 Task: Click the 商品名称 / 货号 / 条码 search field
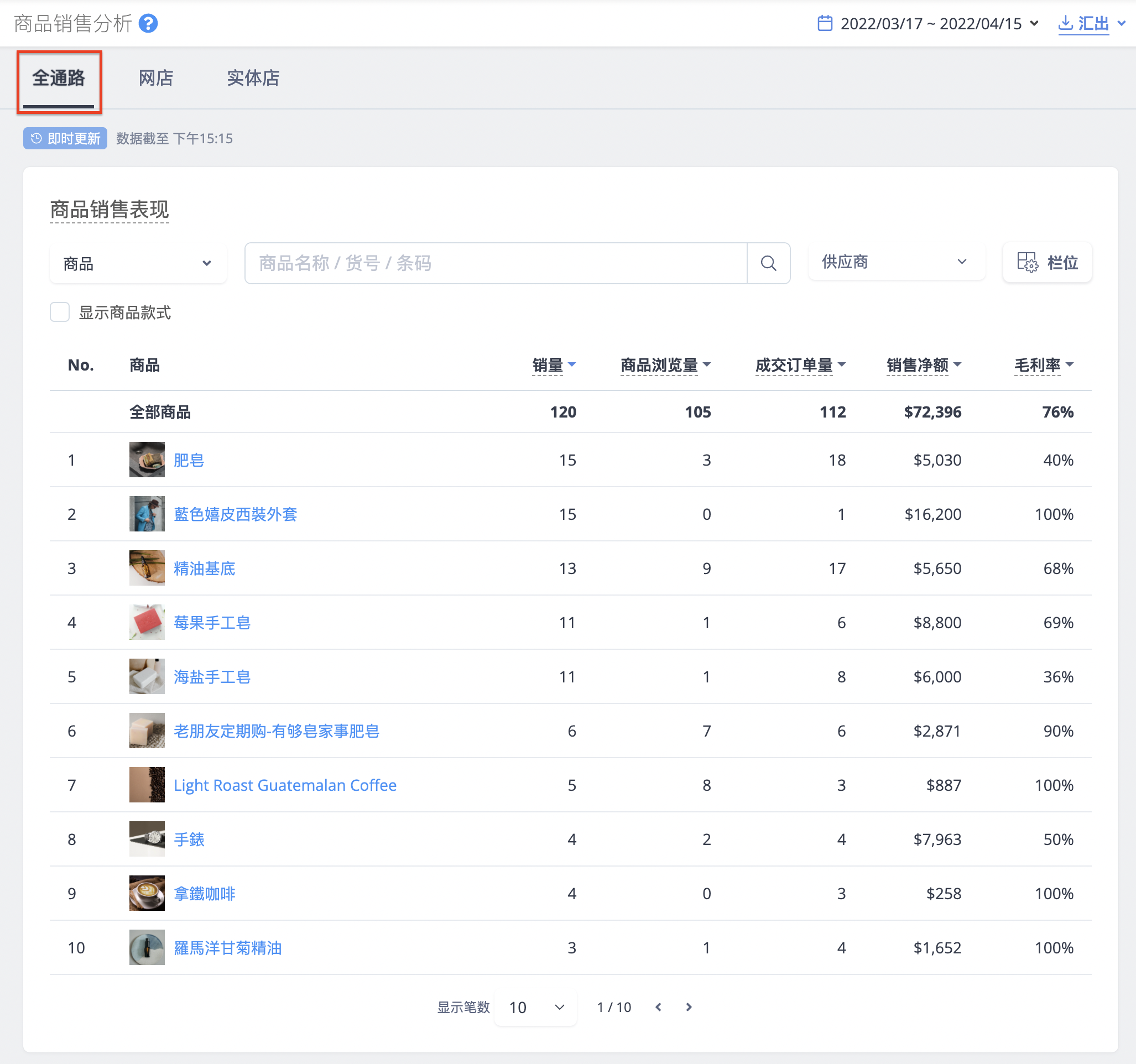(496, 263)
